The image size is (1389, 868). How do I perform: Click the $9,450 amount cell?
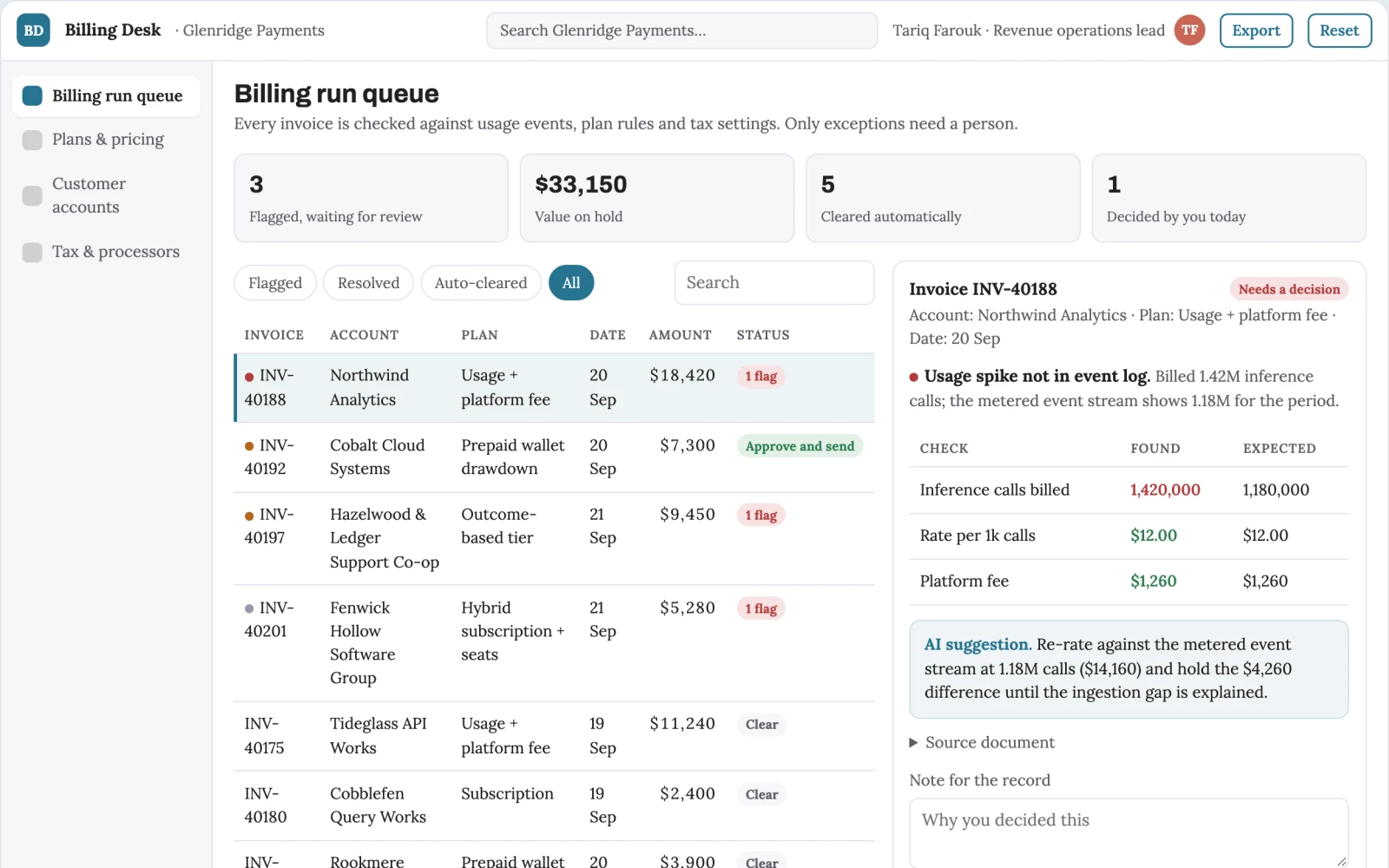tap(687, 515)
